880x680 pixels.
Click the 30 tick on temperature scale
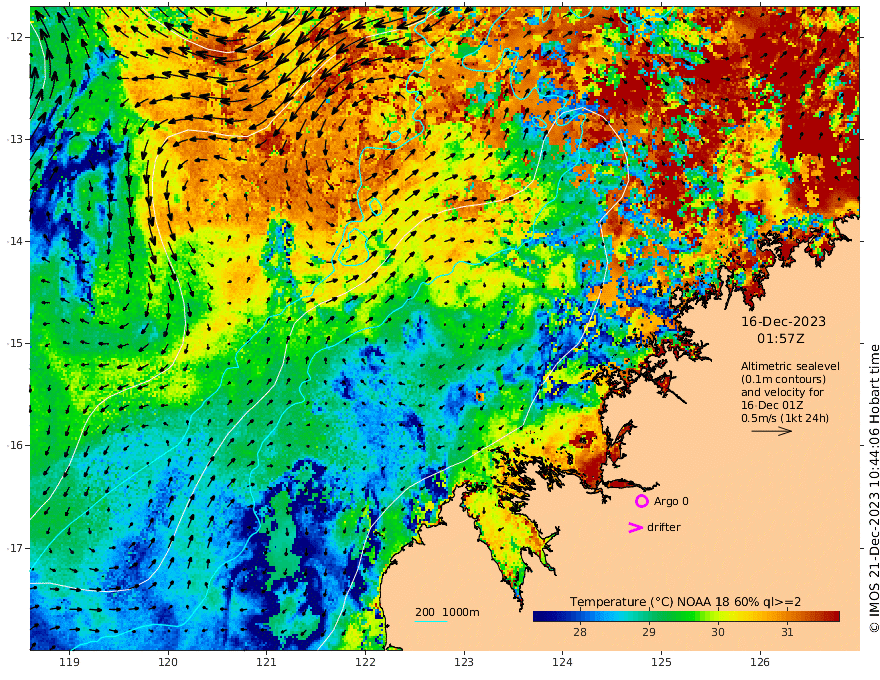[718, 632]
